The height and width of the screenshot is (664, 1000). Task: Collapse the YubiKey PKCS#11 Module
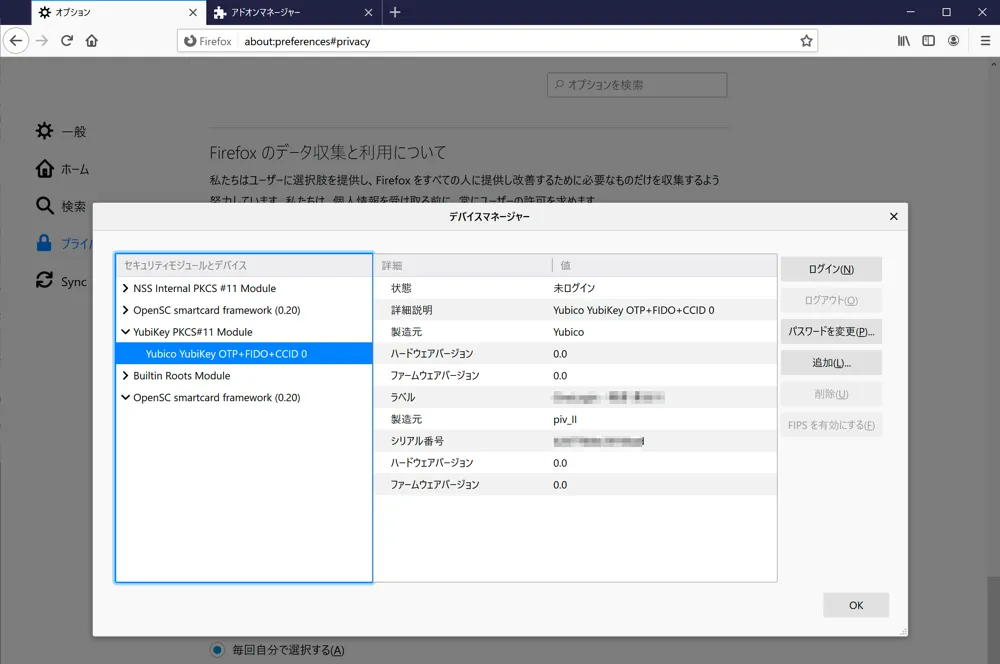click(x=127, y=331)
